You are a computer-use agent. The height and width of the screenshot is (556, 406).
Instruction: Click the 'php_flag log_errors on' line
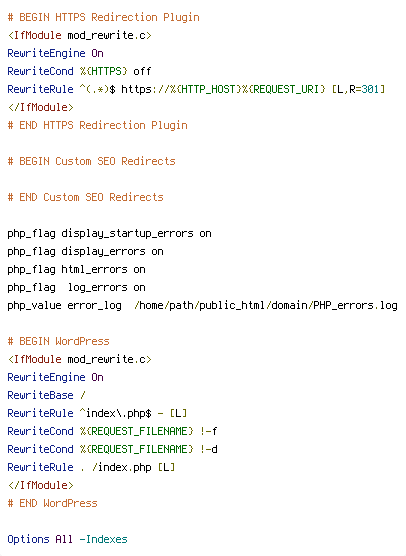pos(77,287)
